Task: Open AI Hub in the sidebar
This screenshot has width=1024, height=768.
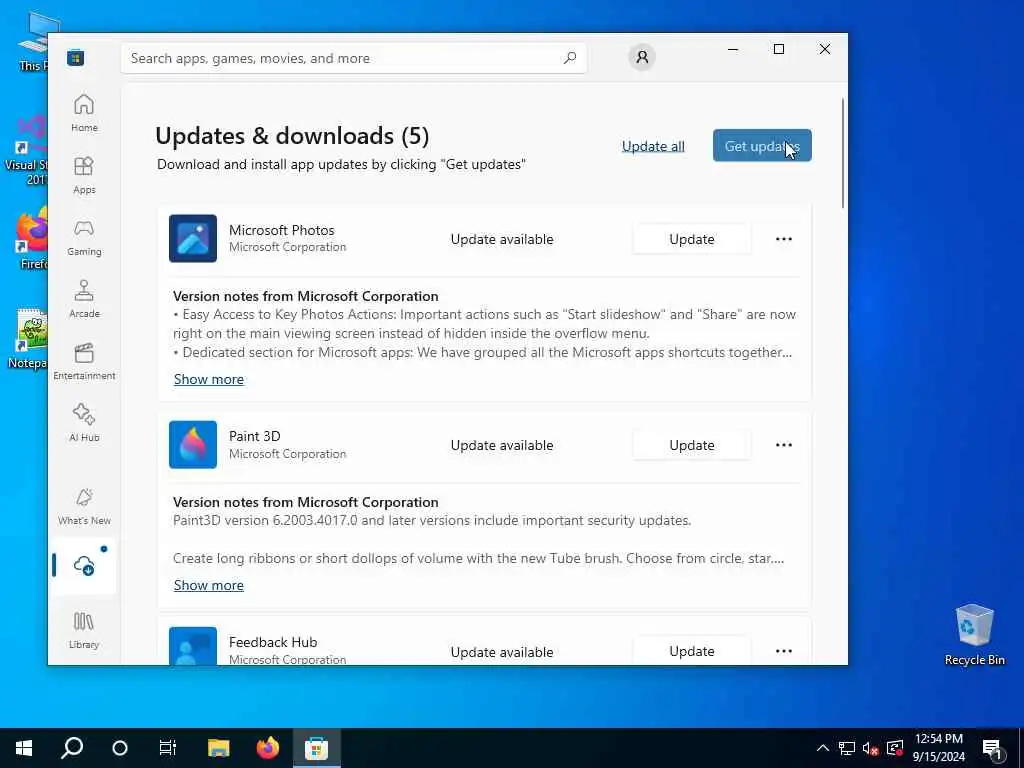Action: tap(84, 423)
